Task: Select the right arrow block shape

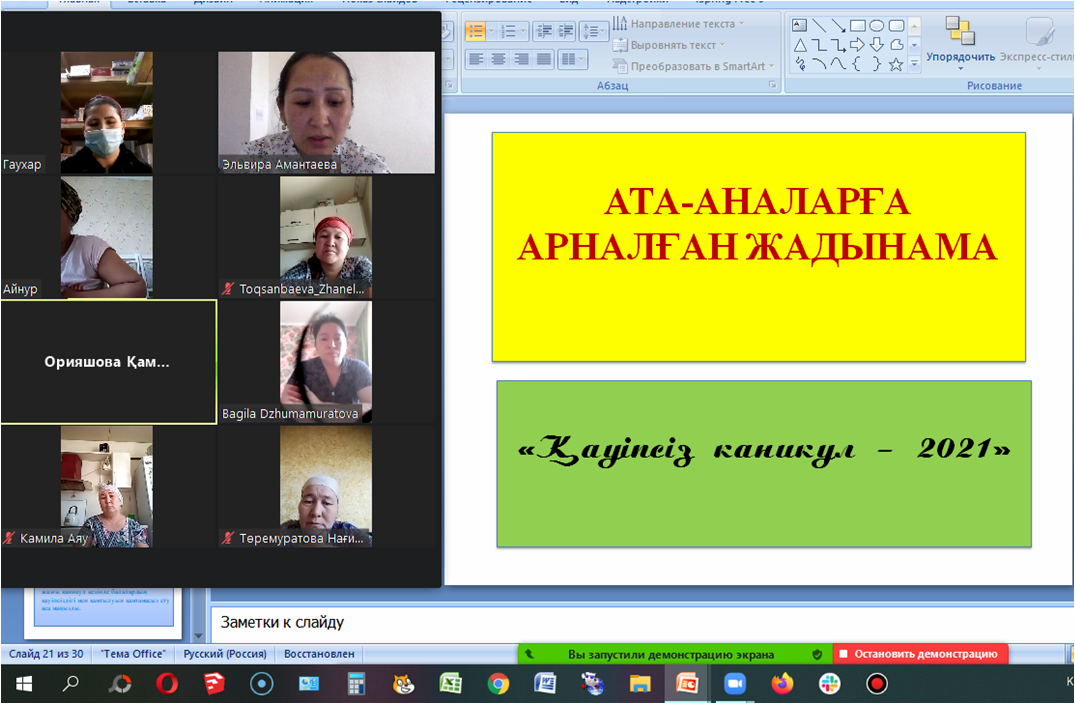Action: point(857,45)
